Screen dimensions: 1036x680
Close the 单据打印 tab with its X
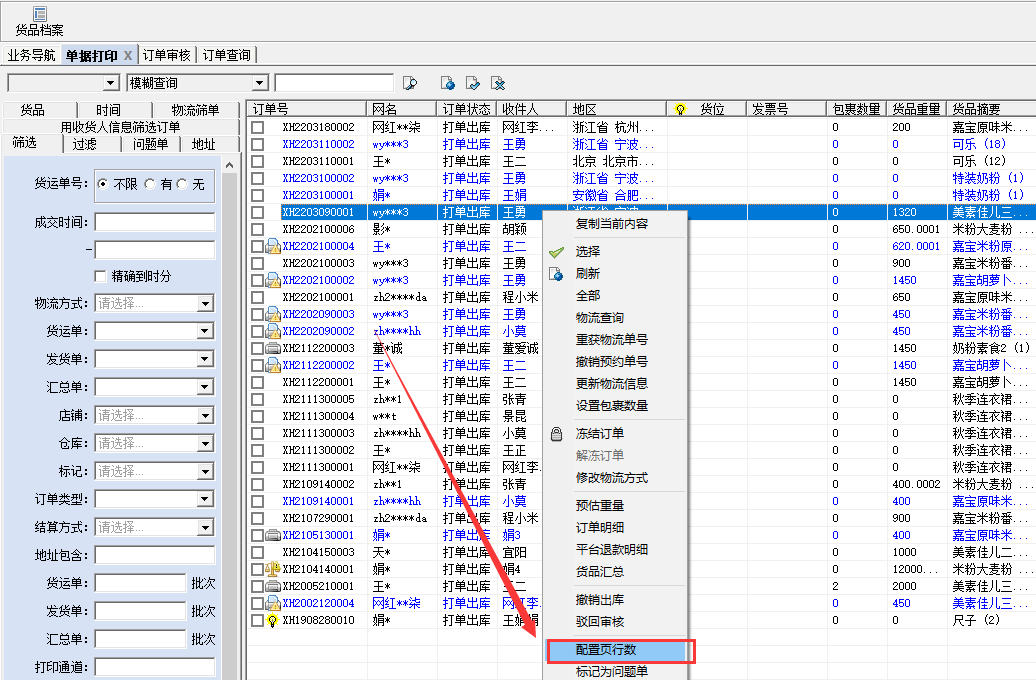click(x=128, y=56)
